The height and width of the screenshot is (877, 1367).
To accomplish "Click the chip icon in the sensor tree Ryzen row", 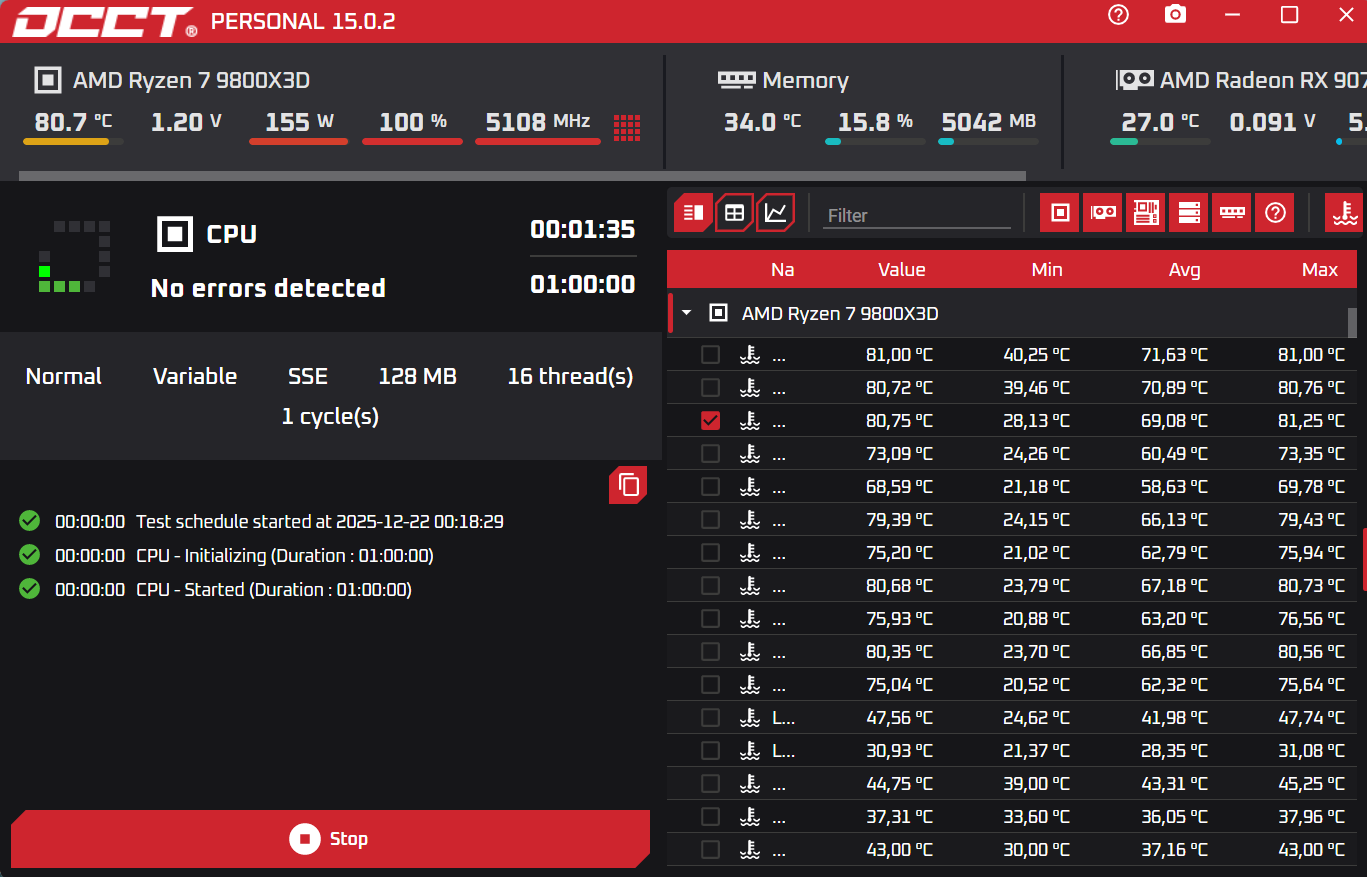I will pyautogui.click(x=718, y=313).
